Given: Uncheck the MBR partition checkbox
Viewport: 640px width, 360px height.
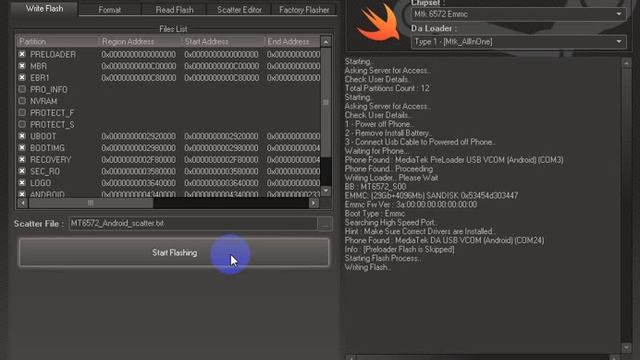Looking at the screenshot, I should tap(22, 66).
